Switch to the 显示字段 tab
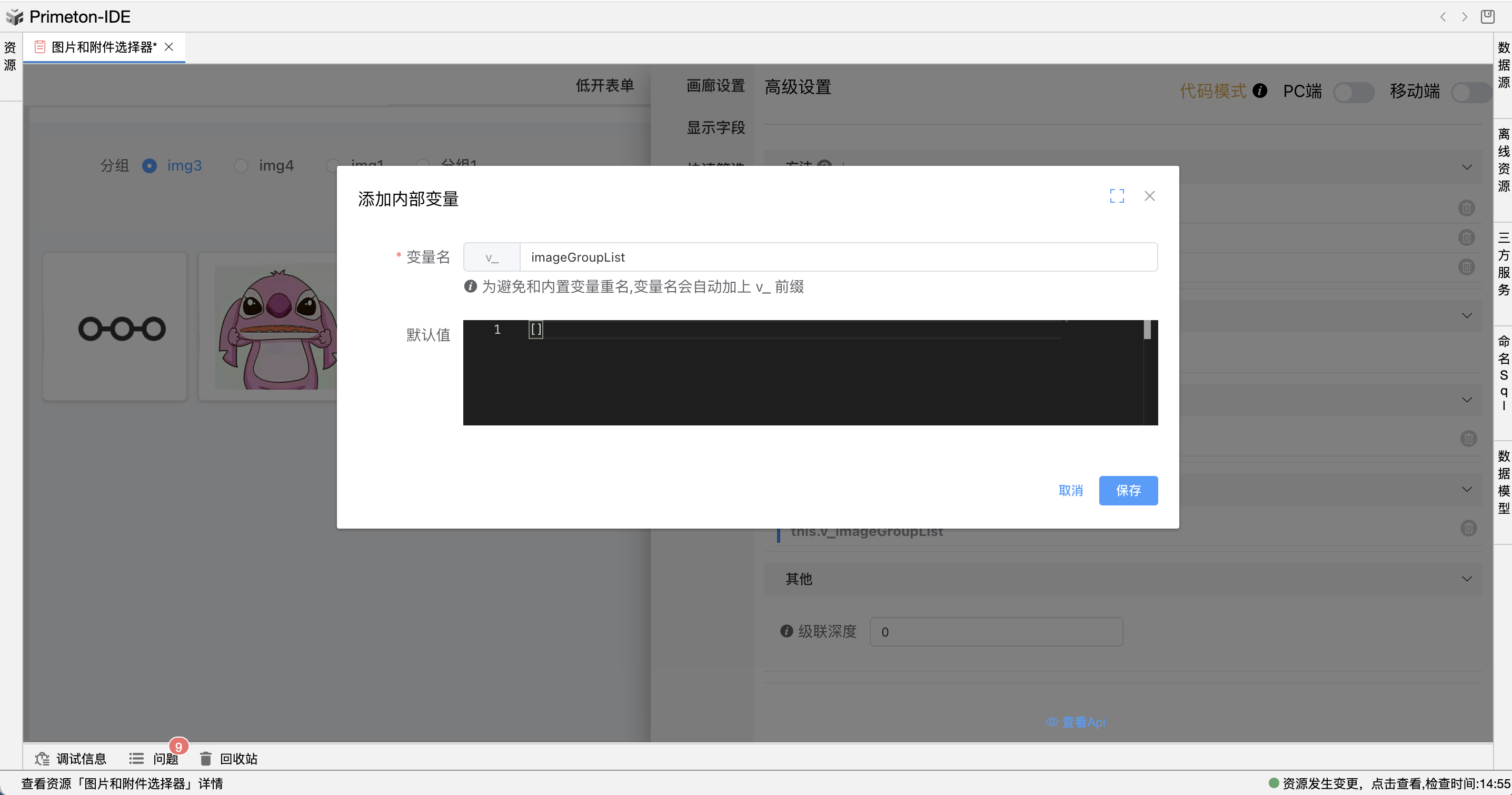Viewport: 1512px width, 795px height. click(x=715, y=127)
